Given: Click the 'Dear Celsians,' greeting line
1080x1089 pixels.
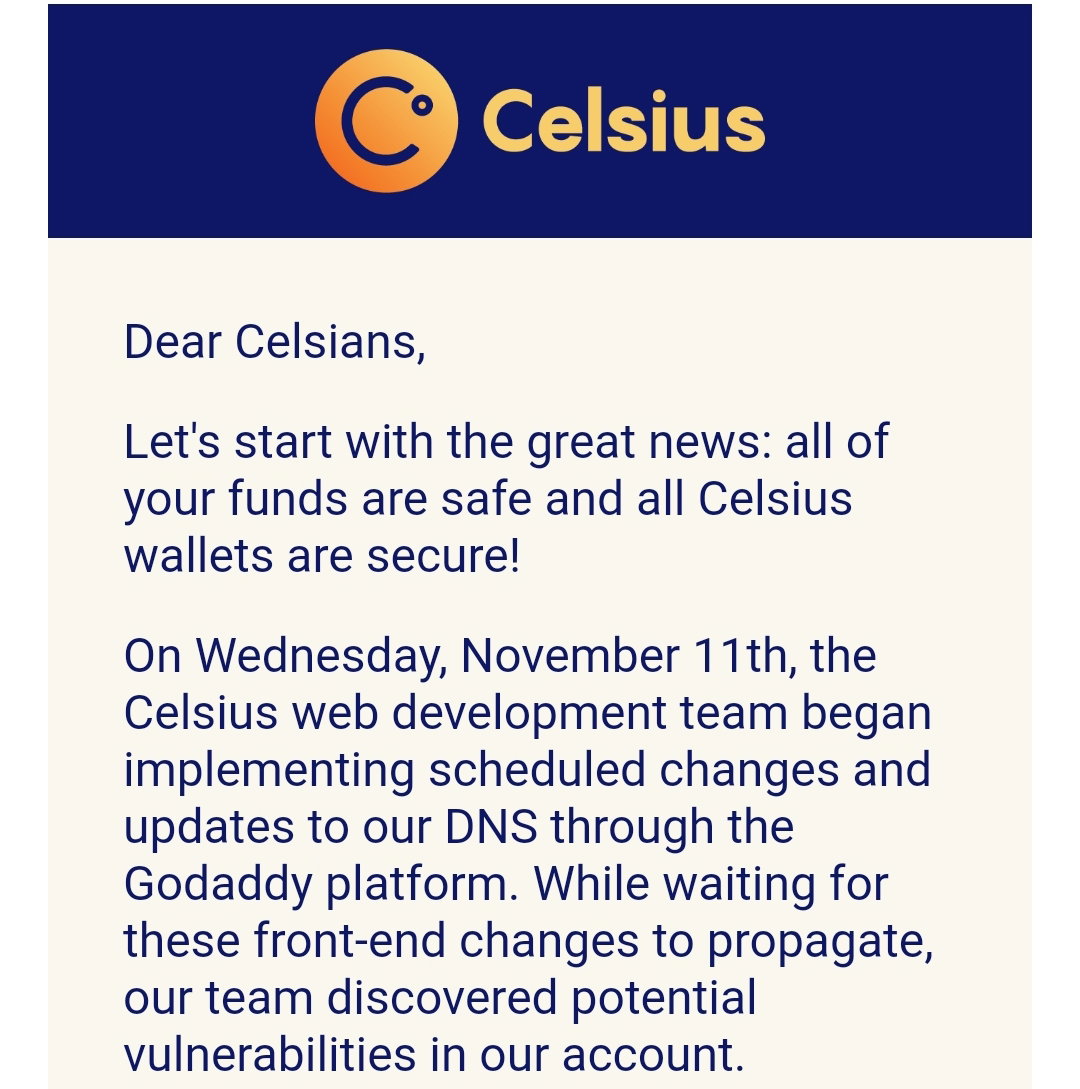Looking at the screenshot, I should (274, 342).
